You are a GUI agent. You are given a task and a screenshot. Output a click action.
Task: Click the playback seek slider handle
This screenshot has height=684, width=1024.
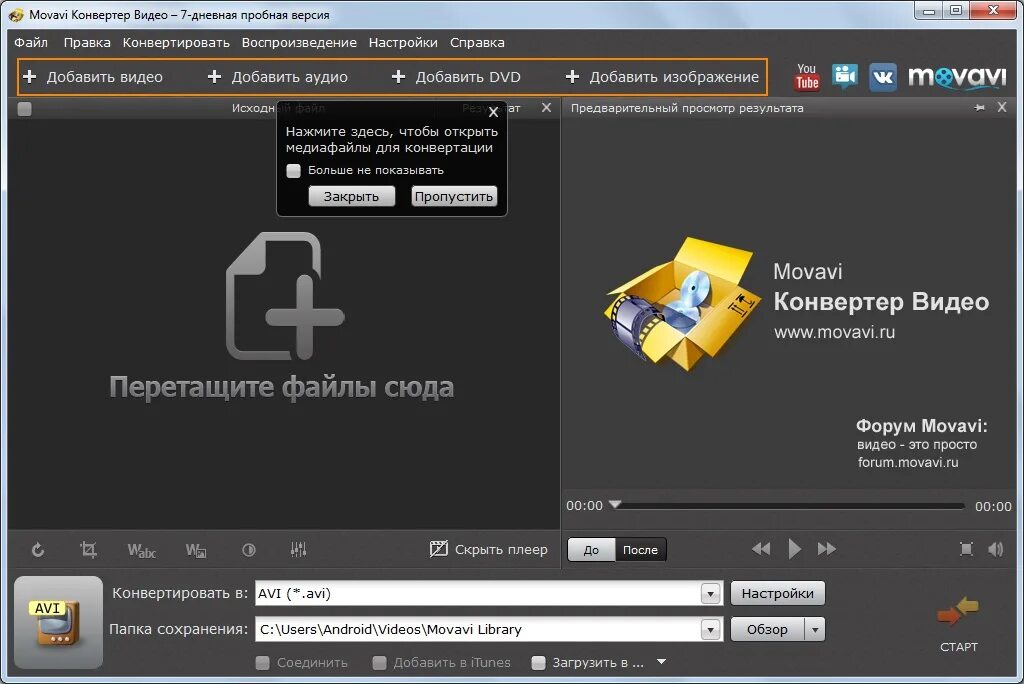[x=615, y=504]
